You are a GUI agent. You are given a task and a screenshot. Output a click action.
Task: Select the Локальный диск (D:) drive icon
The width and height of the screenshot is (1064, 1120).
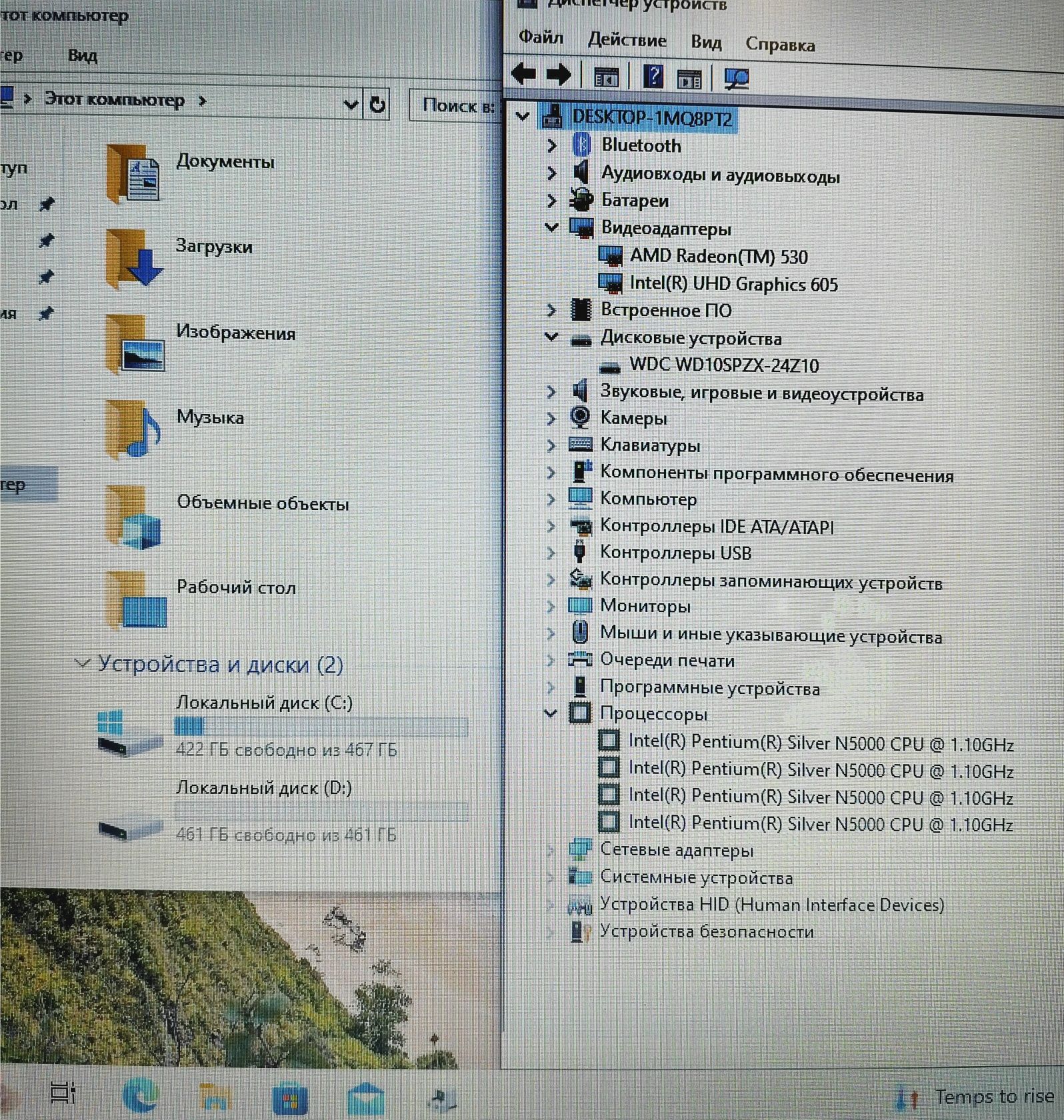[x=129, y=829]
